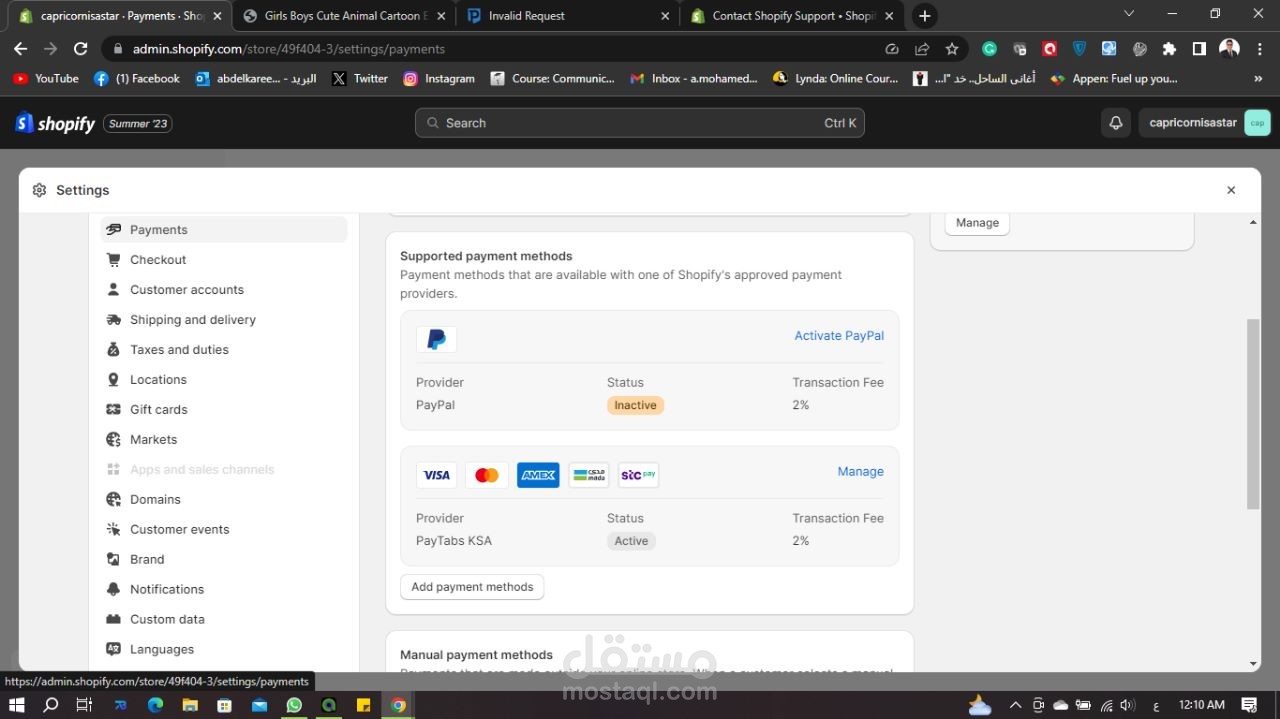Click the American Express icon
Image resolution: width=1280 pixels, height=719 pixels.
[538, 475]
